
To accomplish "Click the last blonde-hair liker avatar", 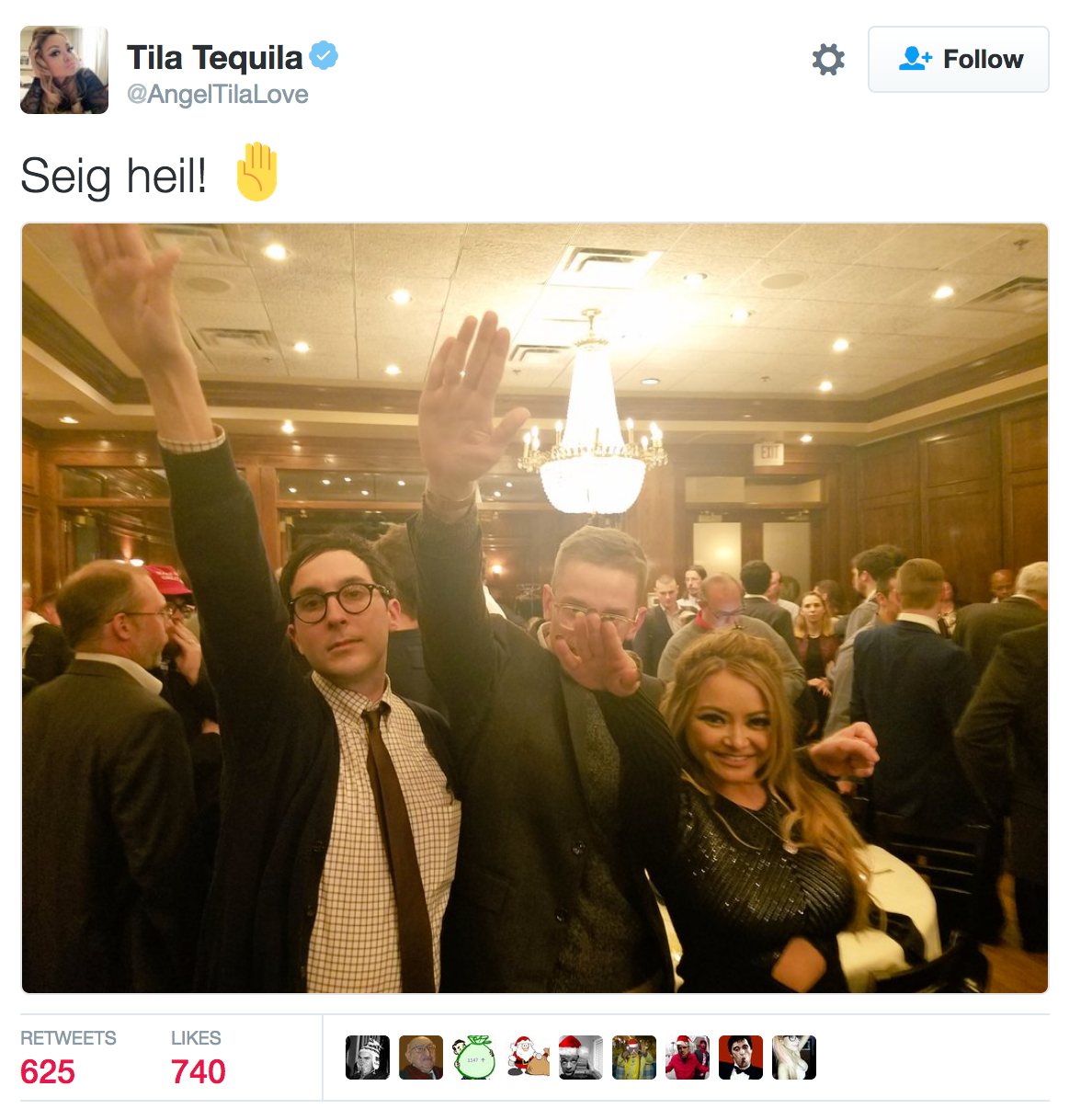I will click(x=794, y=1058).
